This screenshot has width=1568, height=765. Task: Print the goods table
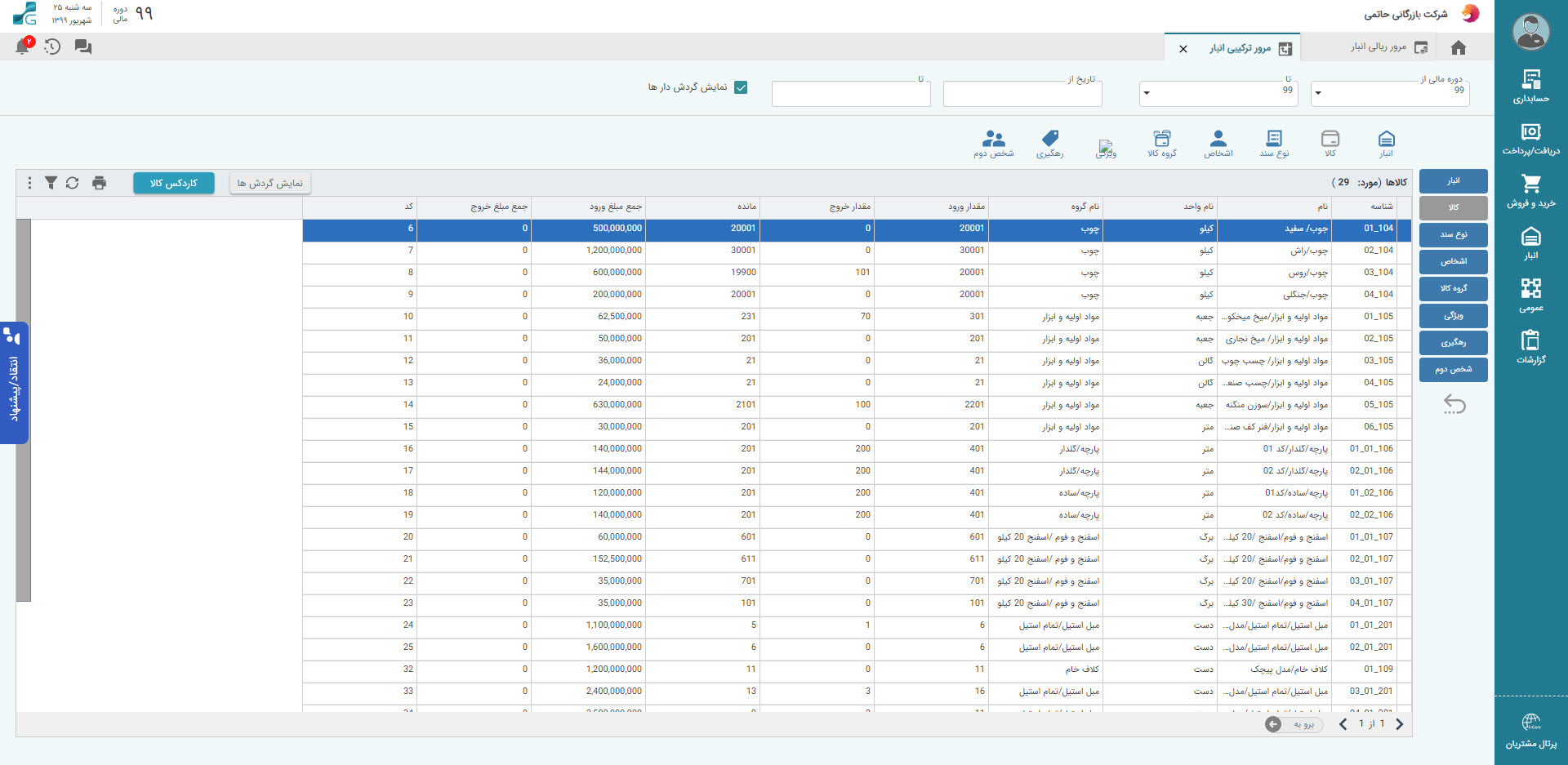[x=99, y=183]
